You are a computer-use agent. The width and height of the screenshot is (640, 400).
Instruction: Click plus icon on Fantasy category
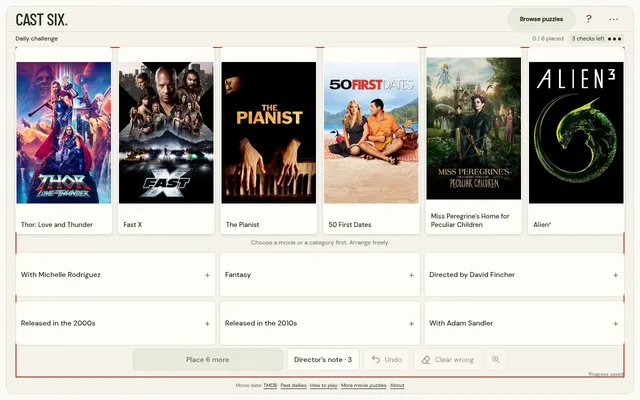click(x=411, y=275)
